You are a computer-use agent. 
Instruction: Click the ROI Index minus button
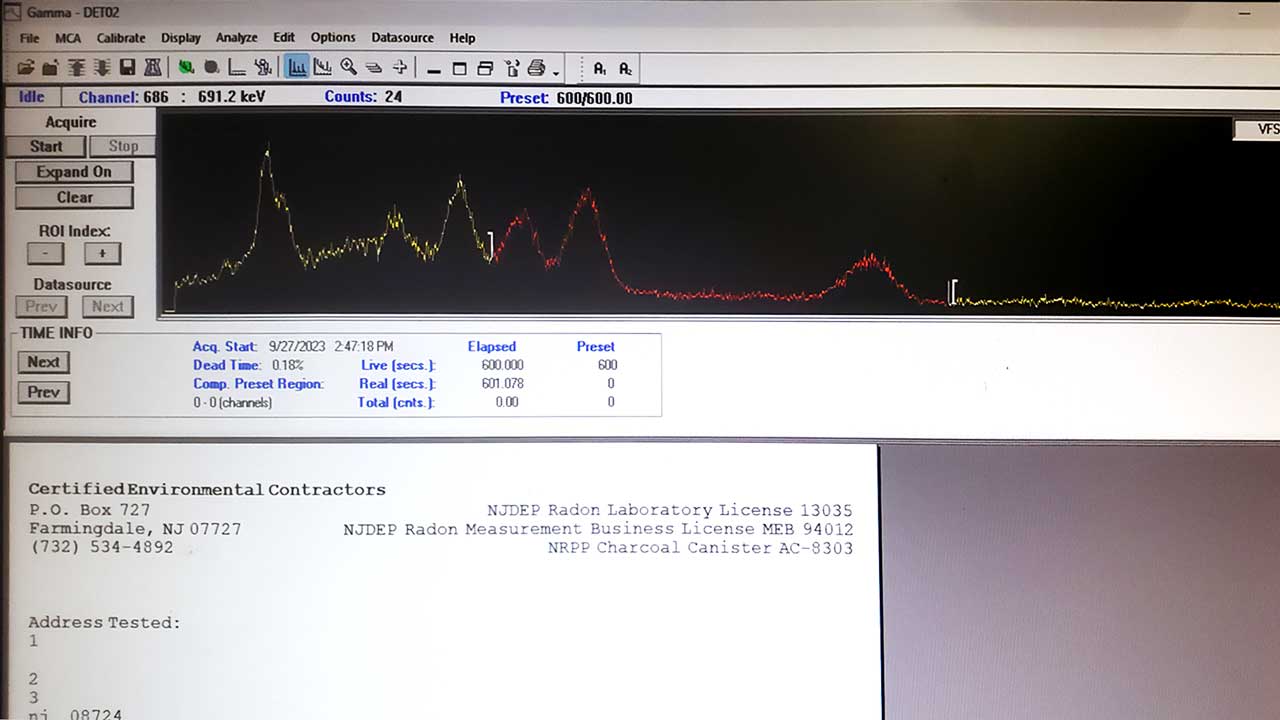pyautogui.click(x=45, y=254)
